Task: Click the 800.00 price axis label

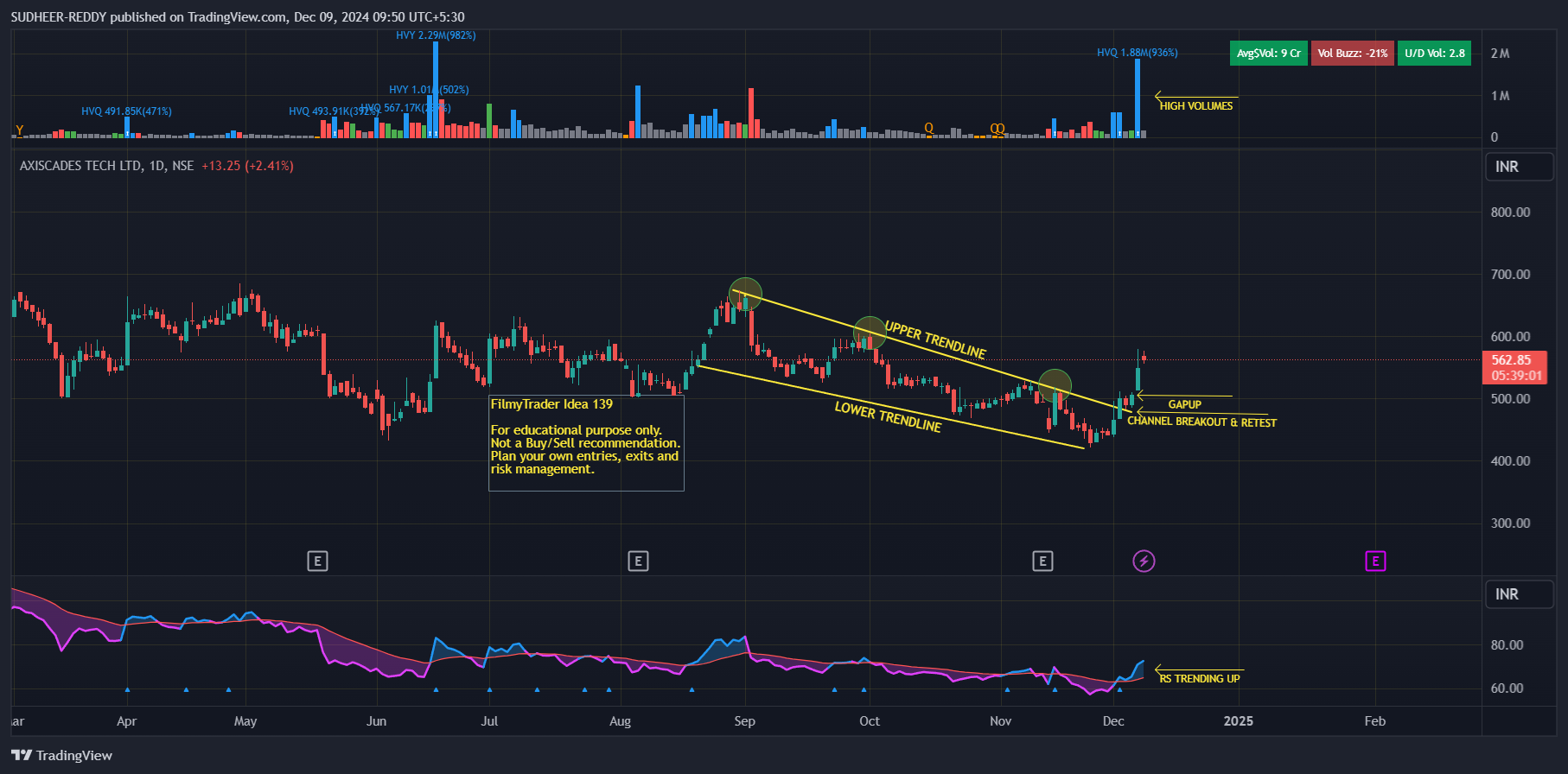Action: click(1510, 213)
